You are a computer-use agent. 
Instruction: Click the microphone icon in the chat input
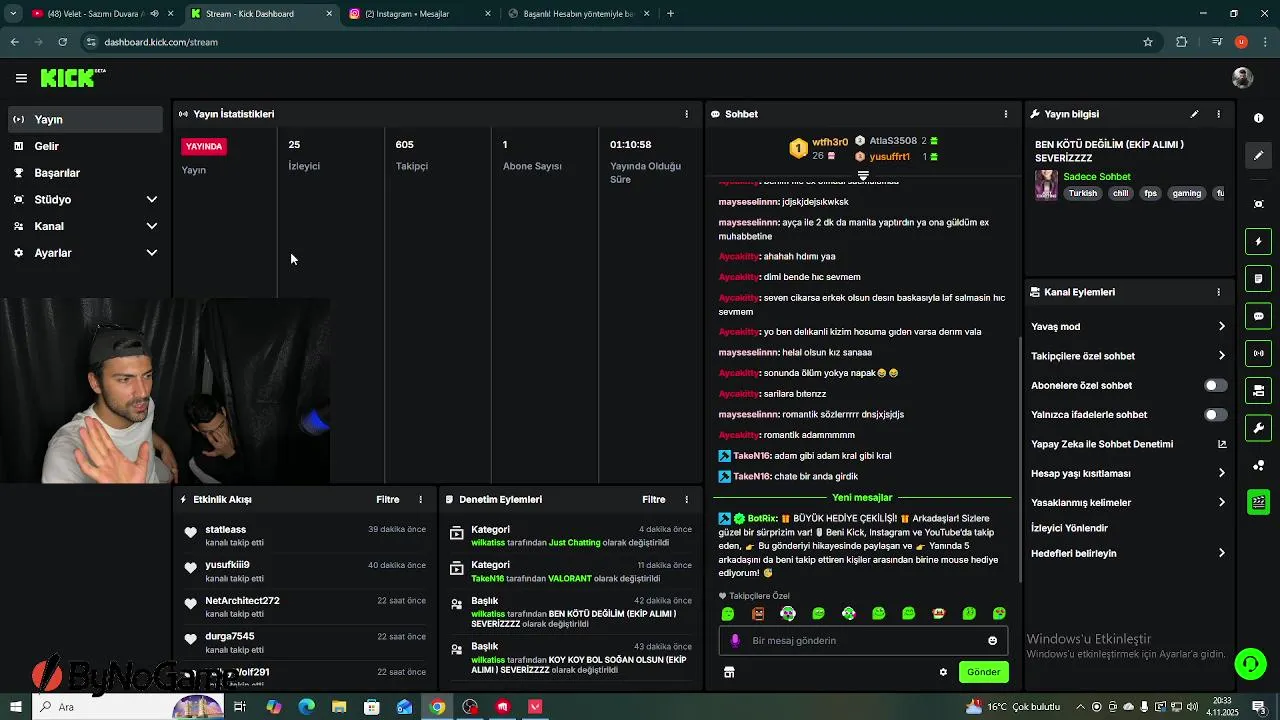[735, 641]
